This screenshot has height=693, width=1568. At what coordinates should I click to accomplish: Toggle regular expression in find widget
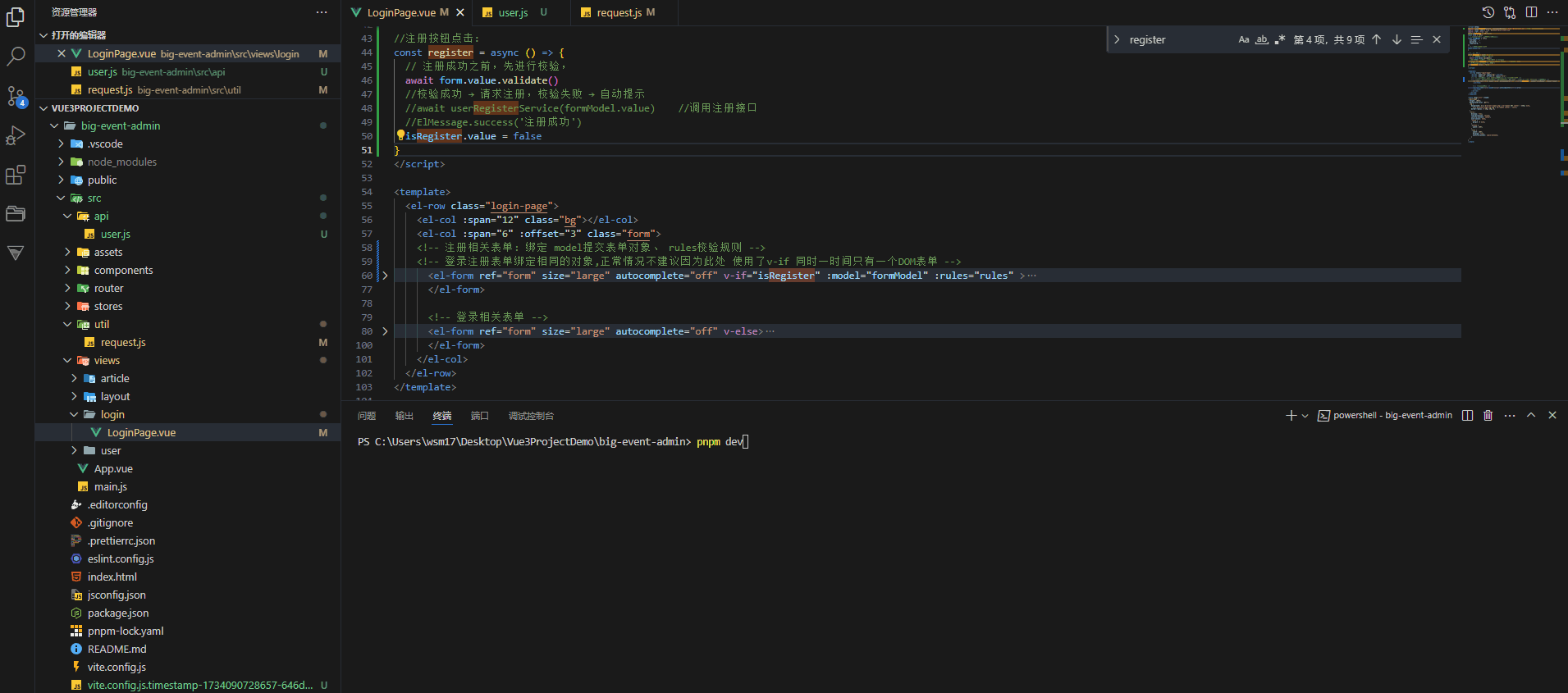(x=1280, y=39)
